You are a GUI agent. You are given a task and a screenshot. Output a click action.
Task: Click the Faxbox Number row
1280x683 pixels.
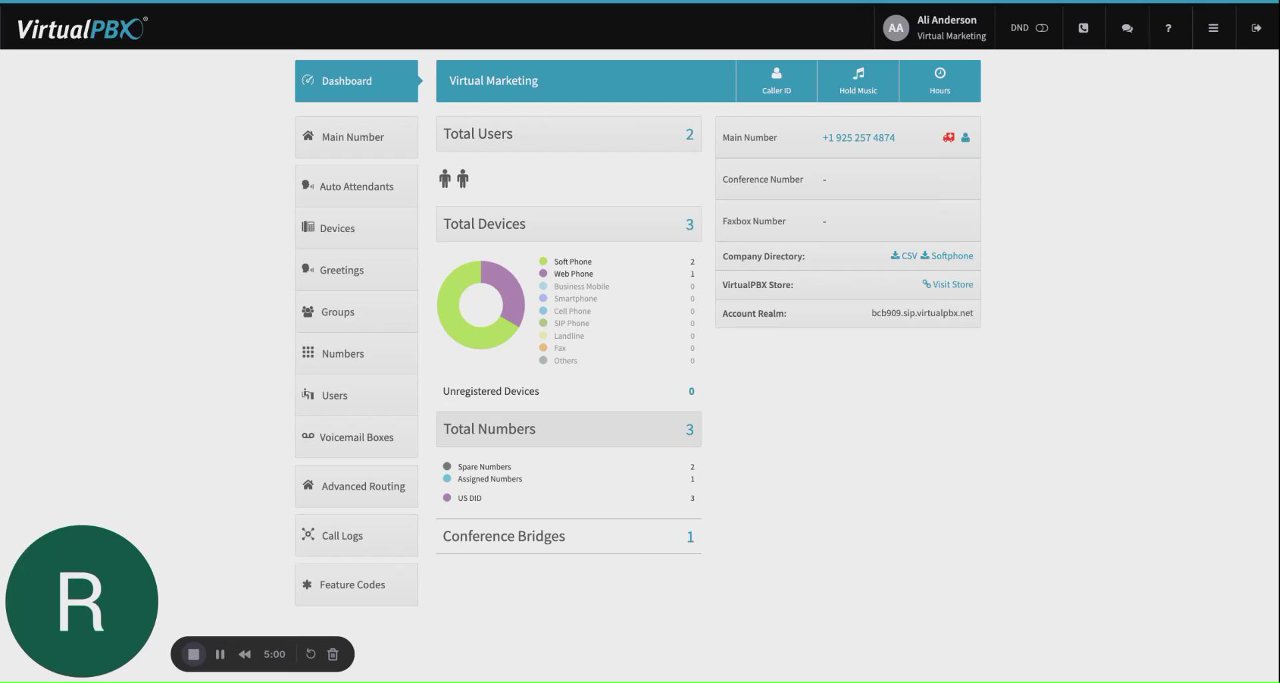point(848,221)
